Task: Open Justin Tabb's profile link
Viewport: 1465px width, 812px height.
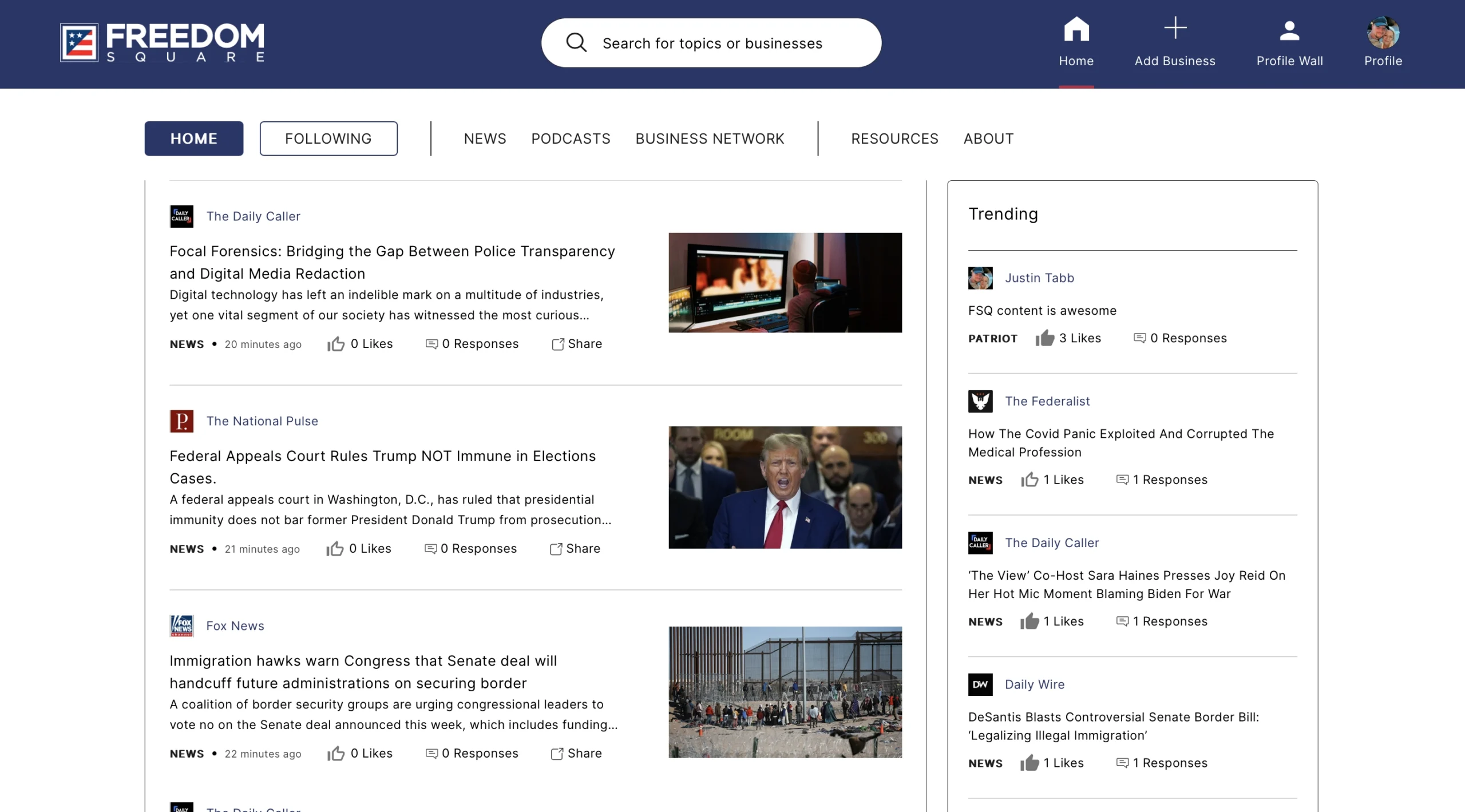Action: click(x=1039, y=278)
